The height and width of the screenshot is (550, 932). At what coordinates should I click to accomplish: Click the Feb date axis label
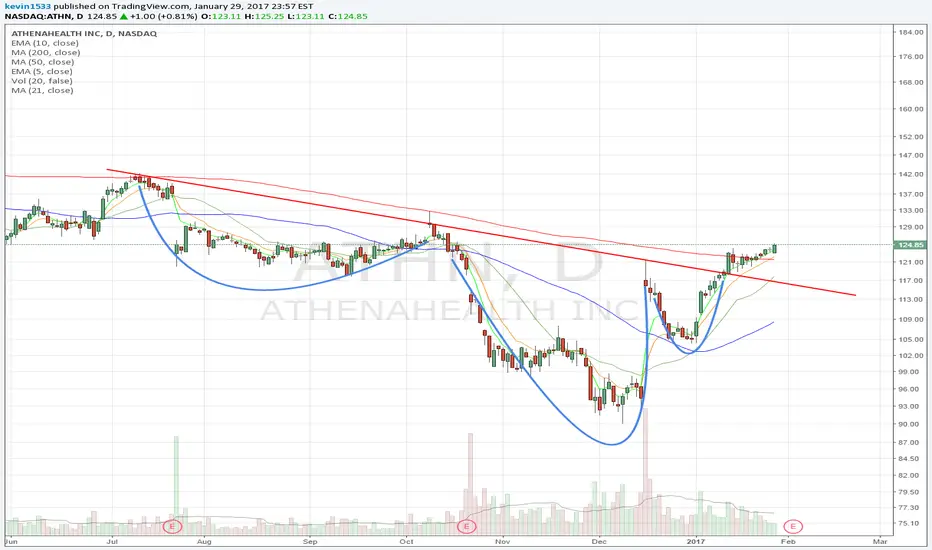click(788, 542)
